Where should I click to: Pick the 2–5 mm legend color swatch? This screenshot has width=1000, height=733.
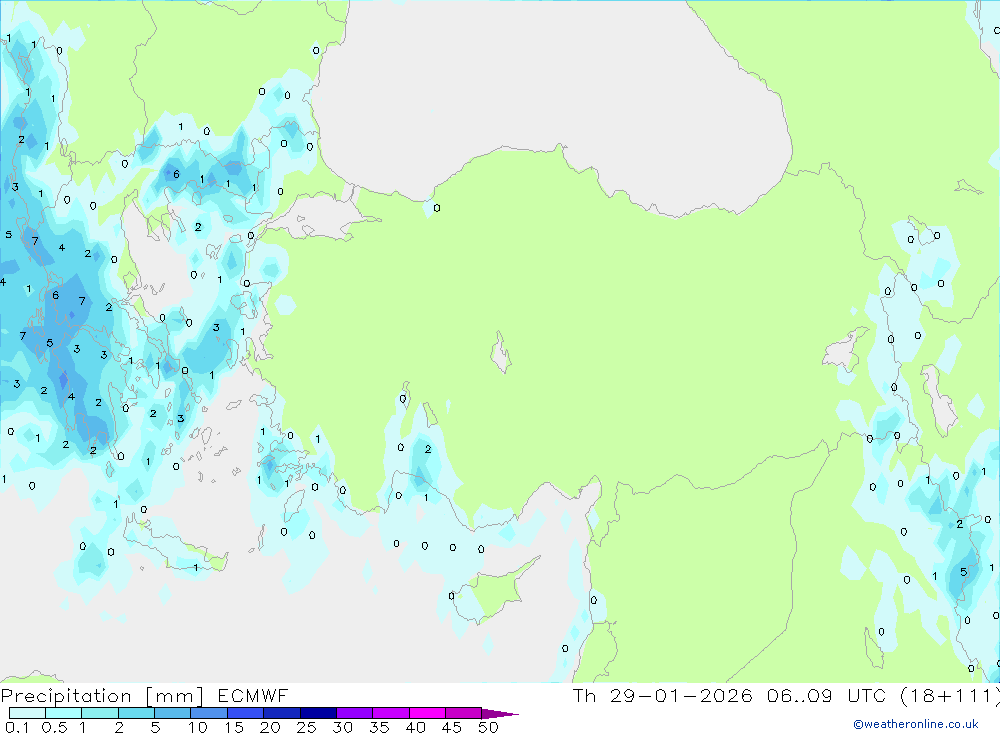pyautogui.click(x=136, y=713)
